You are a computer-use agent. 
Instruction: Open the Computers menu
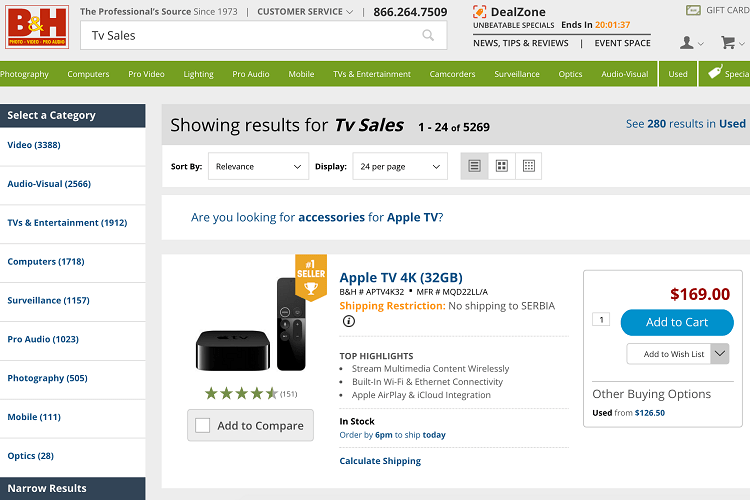88,74
